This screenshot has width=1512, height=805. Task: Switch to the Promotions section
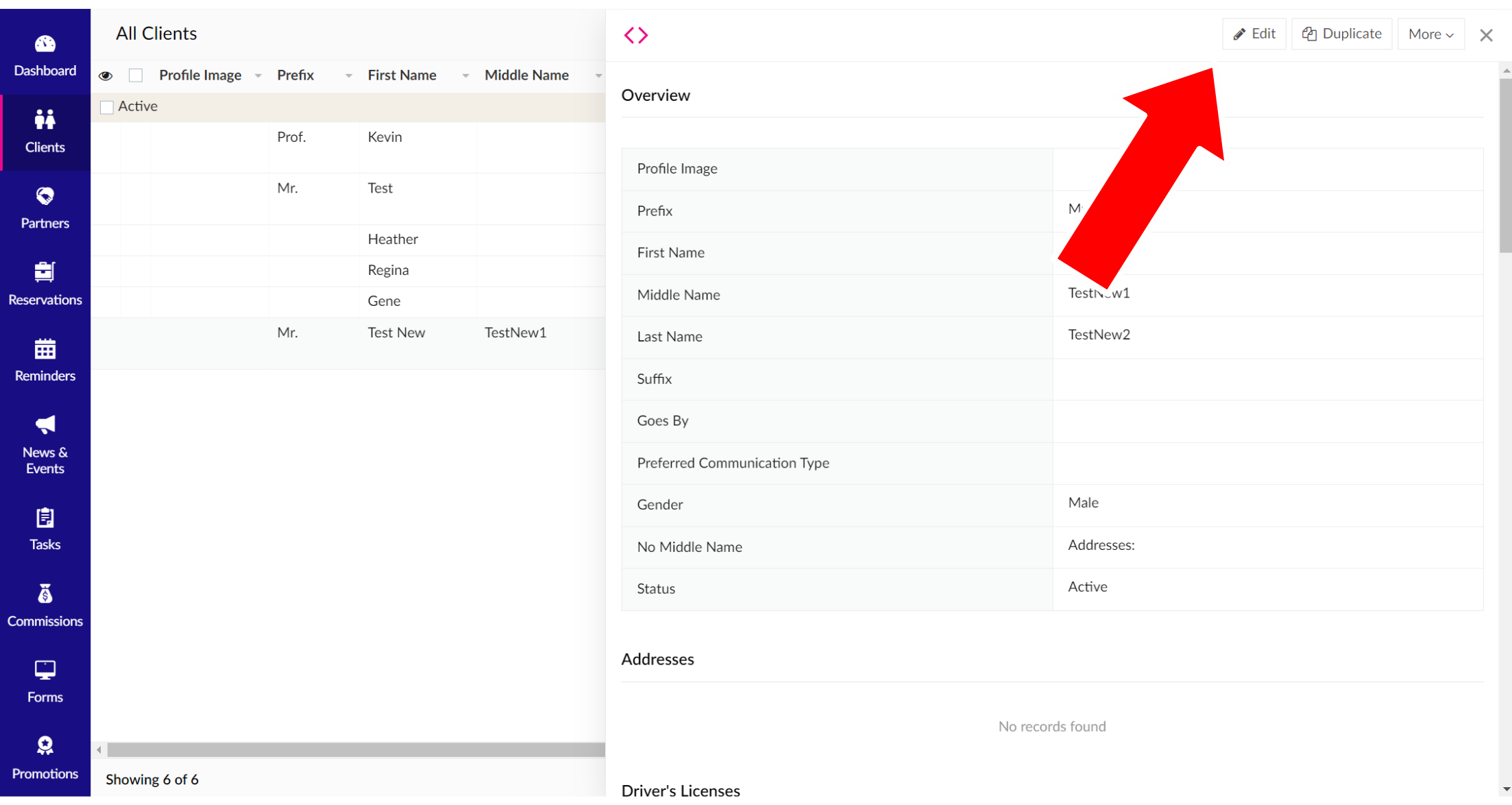(x=45, y=758)
